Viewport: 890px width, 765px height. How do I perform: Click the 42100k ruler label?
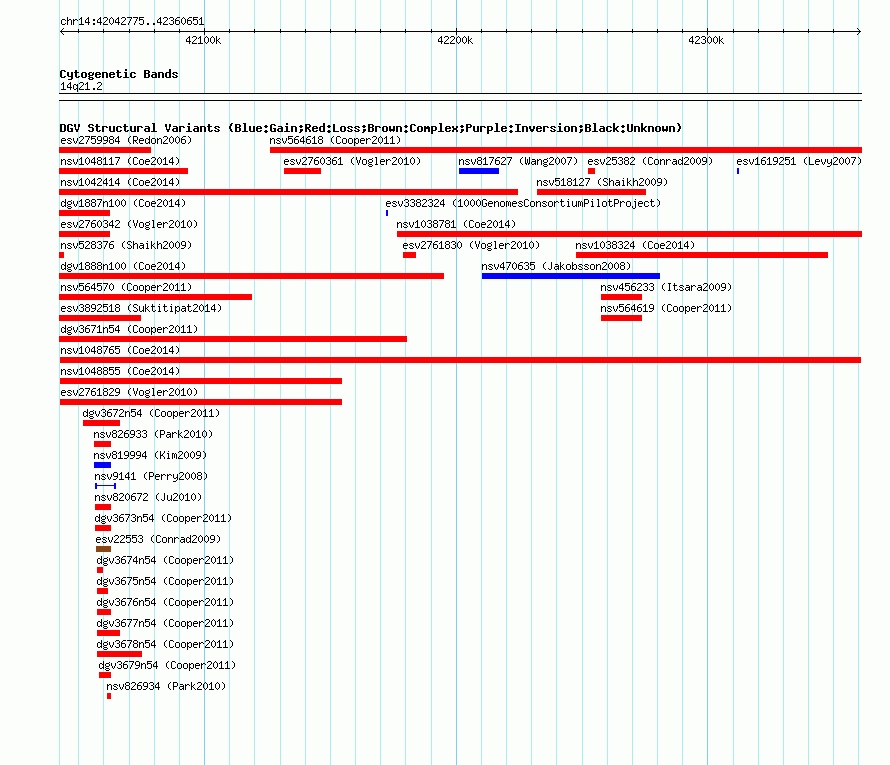click(203, 40)
